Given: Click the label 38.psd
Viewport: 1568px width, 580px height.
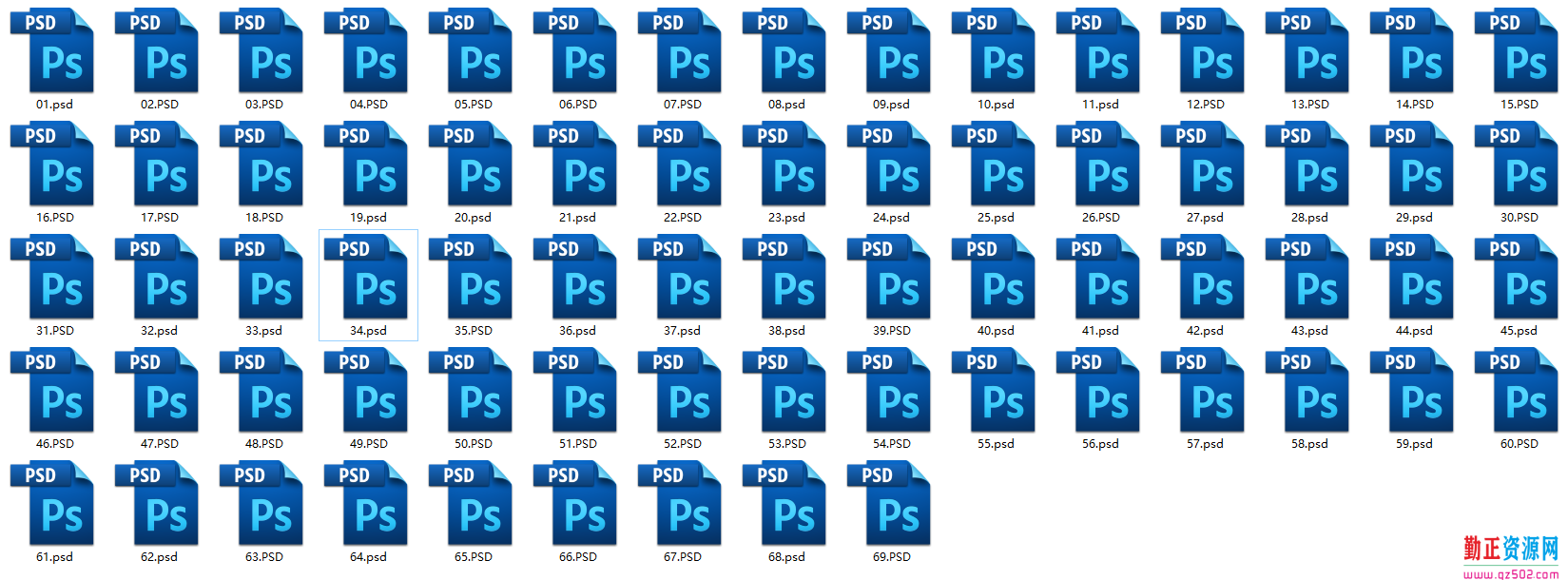Looking at the screenshot, I should 786,331.
